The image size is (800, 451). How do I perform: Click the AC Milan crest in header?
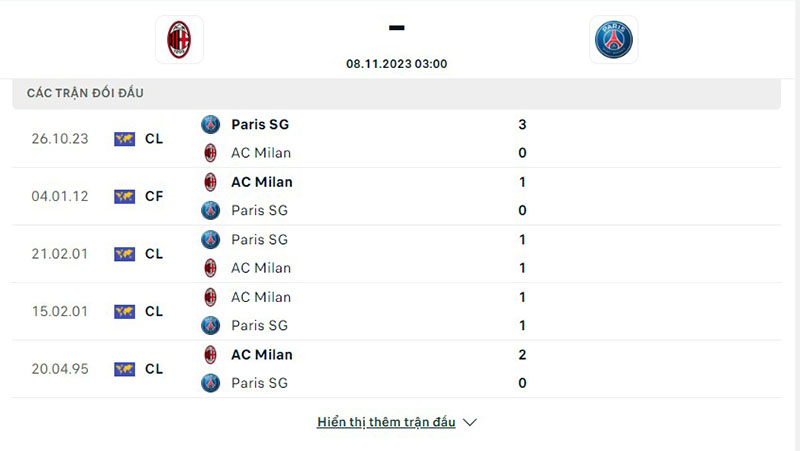(x=180, y=40)
